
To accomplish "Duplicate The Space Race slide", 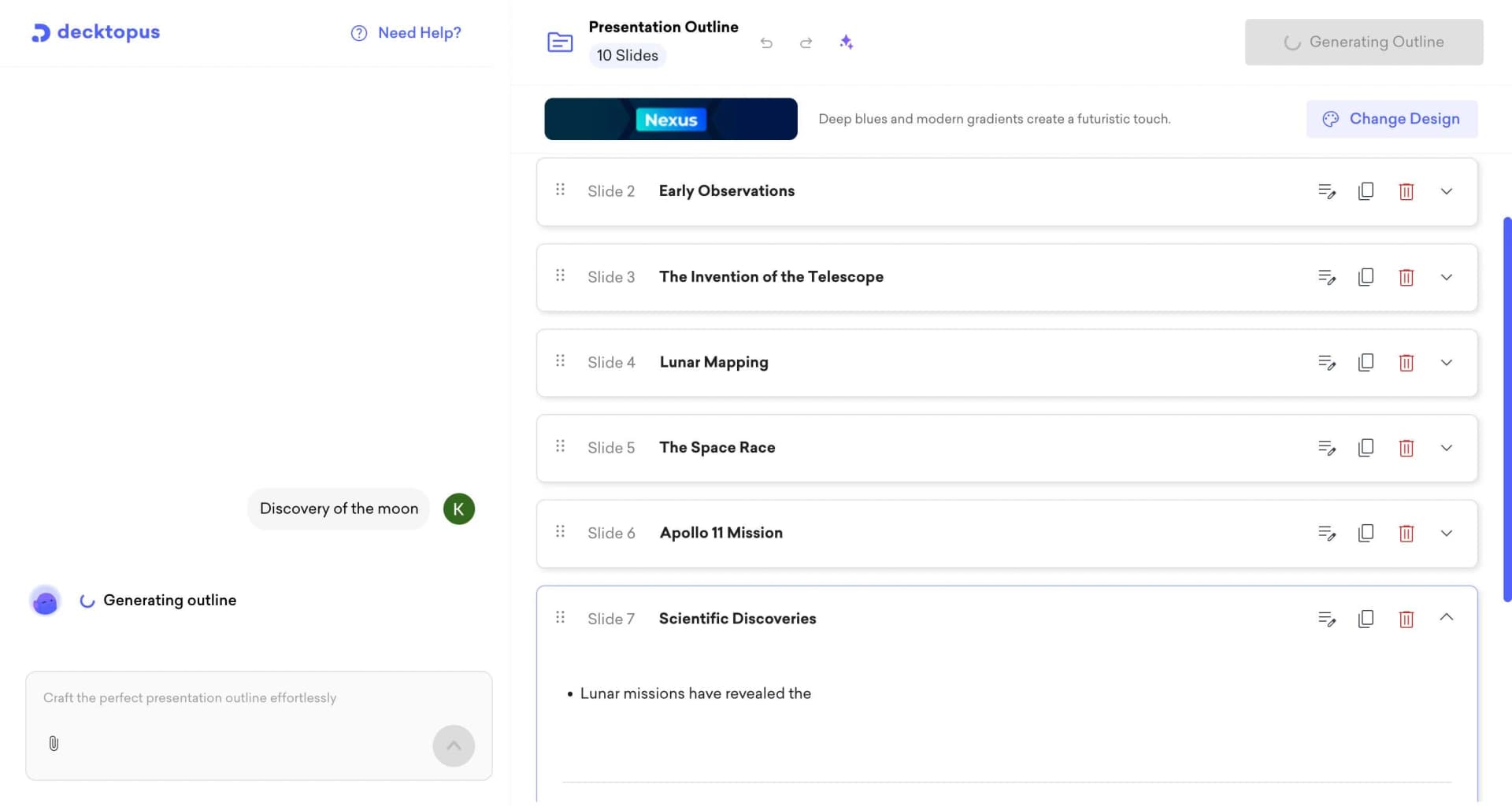I will (x=1366, y=448).
